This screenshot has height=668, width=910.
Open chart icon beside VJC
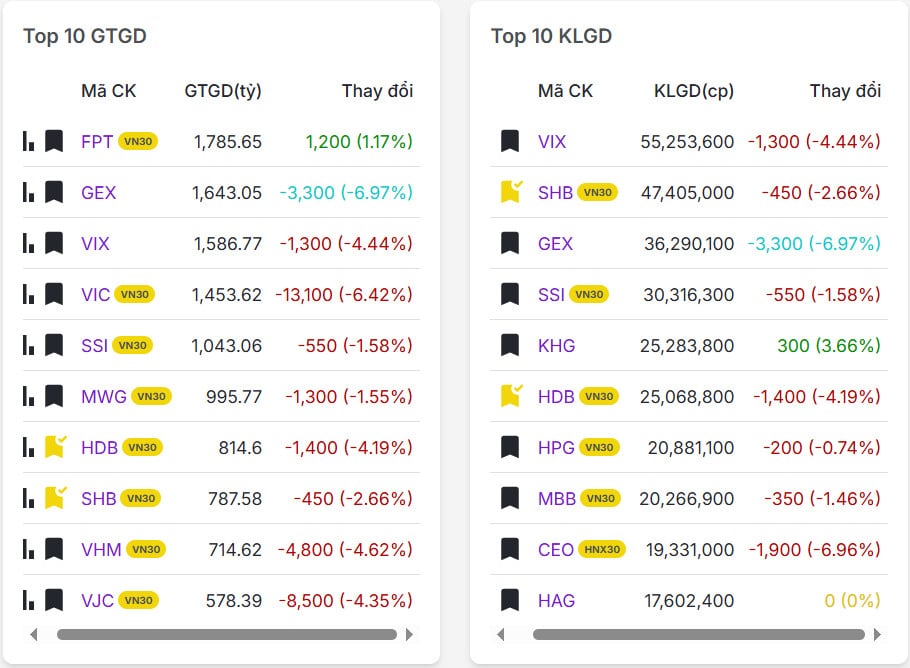[29, 600]
